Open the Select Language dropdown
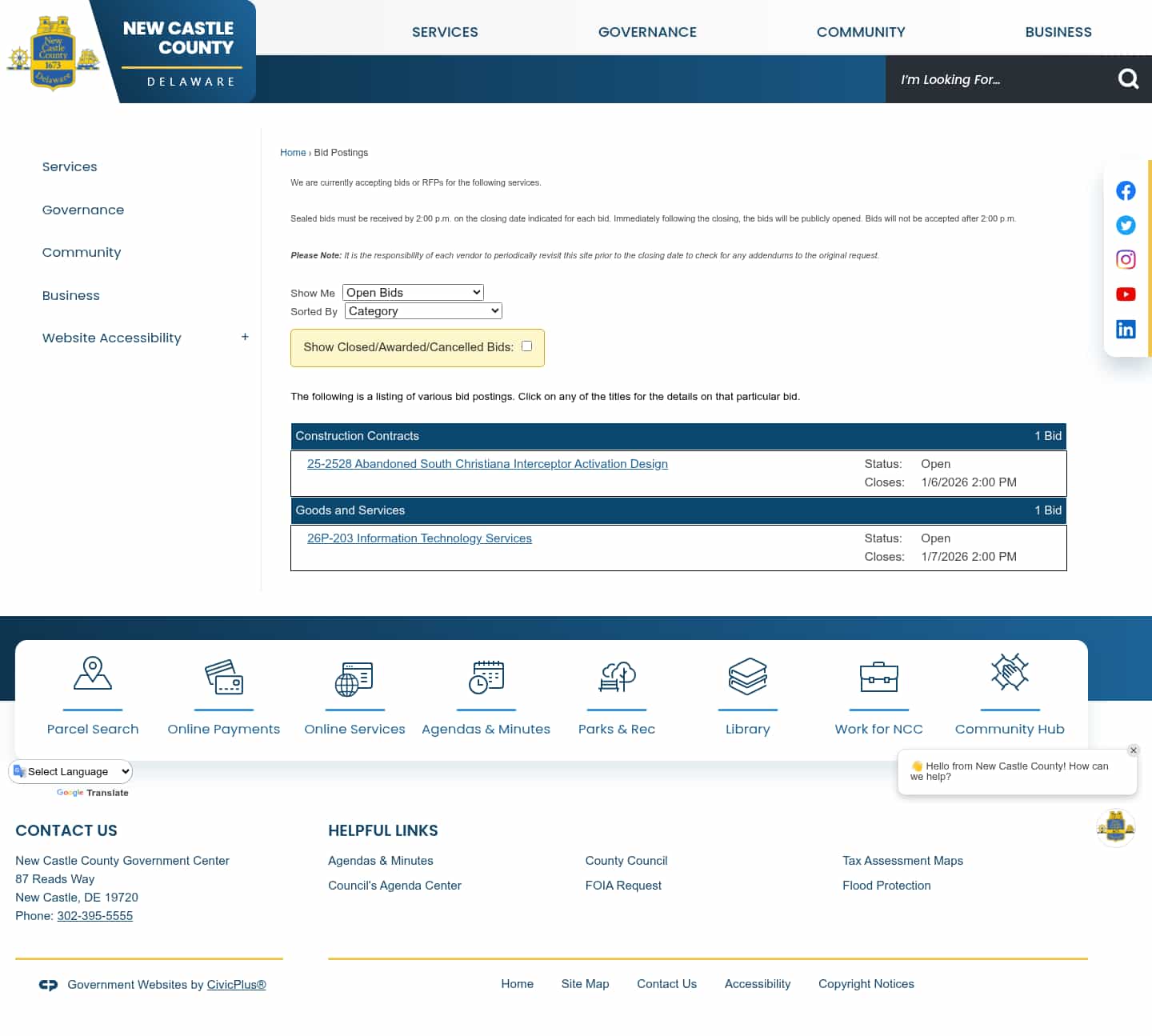This screenshot has width=1152, height=1036. pos(70,771)
